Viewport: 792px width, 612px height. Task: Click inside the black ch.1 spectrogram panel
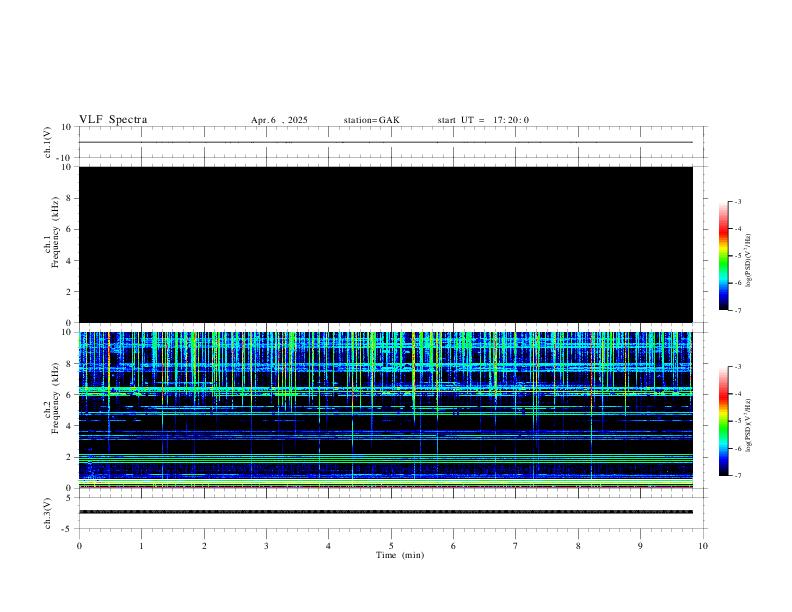coord(386,244)
